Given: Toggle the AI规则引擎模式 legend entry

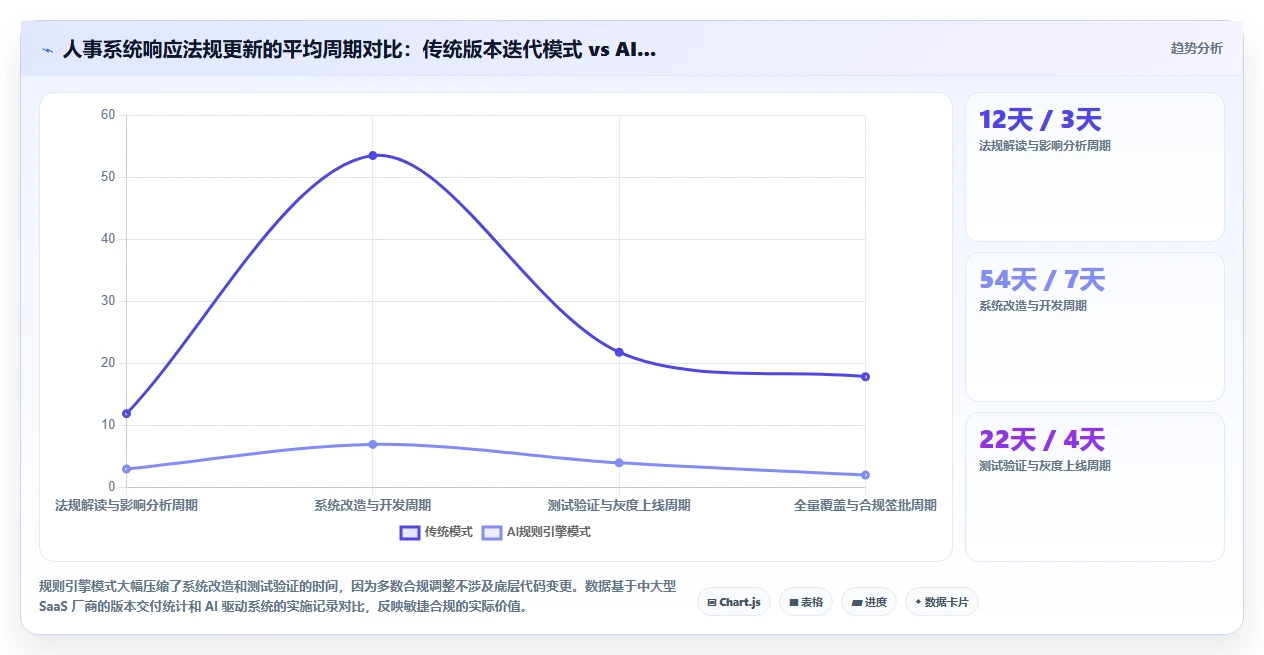Looking at the screenshot, I should pyautogui.click(x=536, y=532).
